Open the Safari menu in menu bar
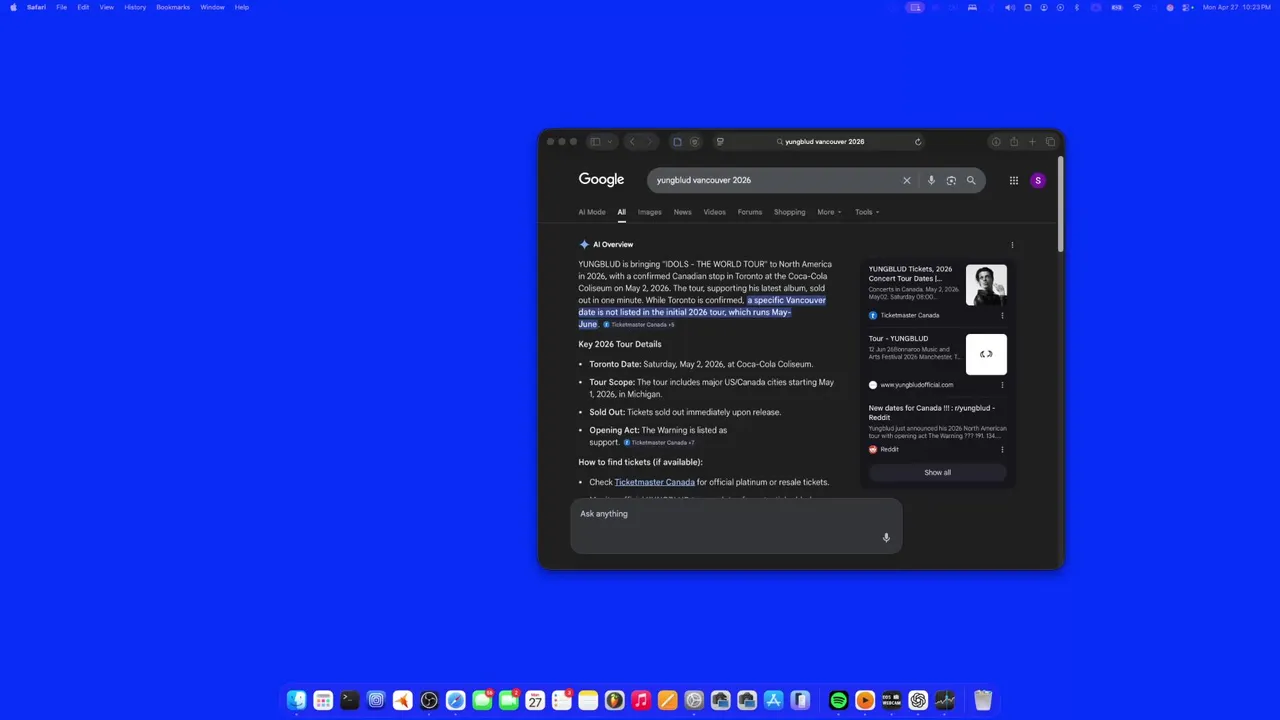Screen dimensions: 1280x720 pyautogui.click(x=36, y=7)
